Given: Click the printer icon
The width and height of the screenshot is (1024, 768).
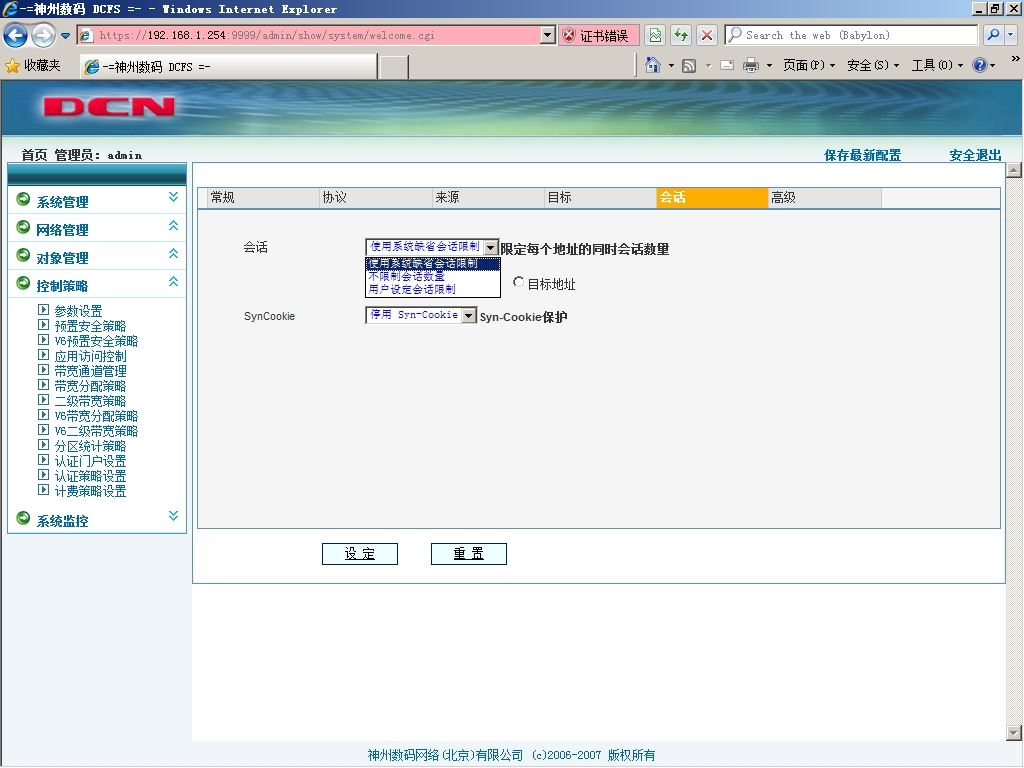Looking at the screenshot, I should click(751, 65).
